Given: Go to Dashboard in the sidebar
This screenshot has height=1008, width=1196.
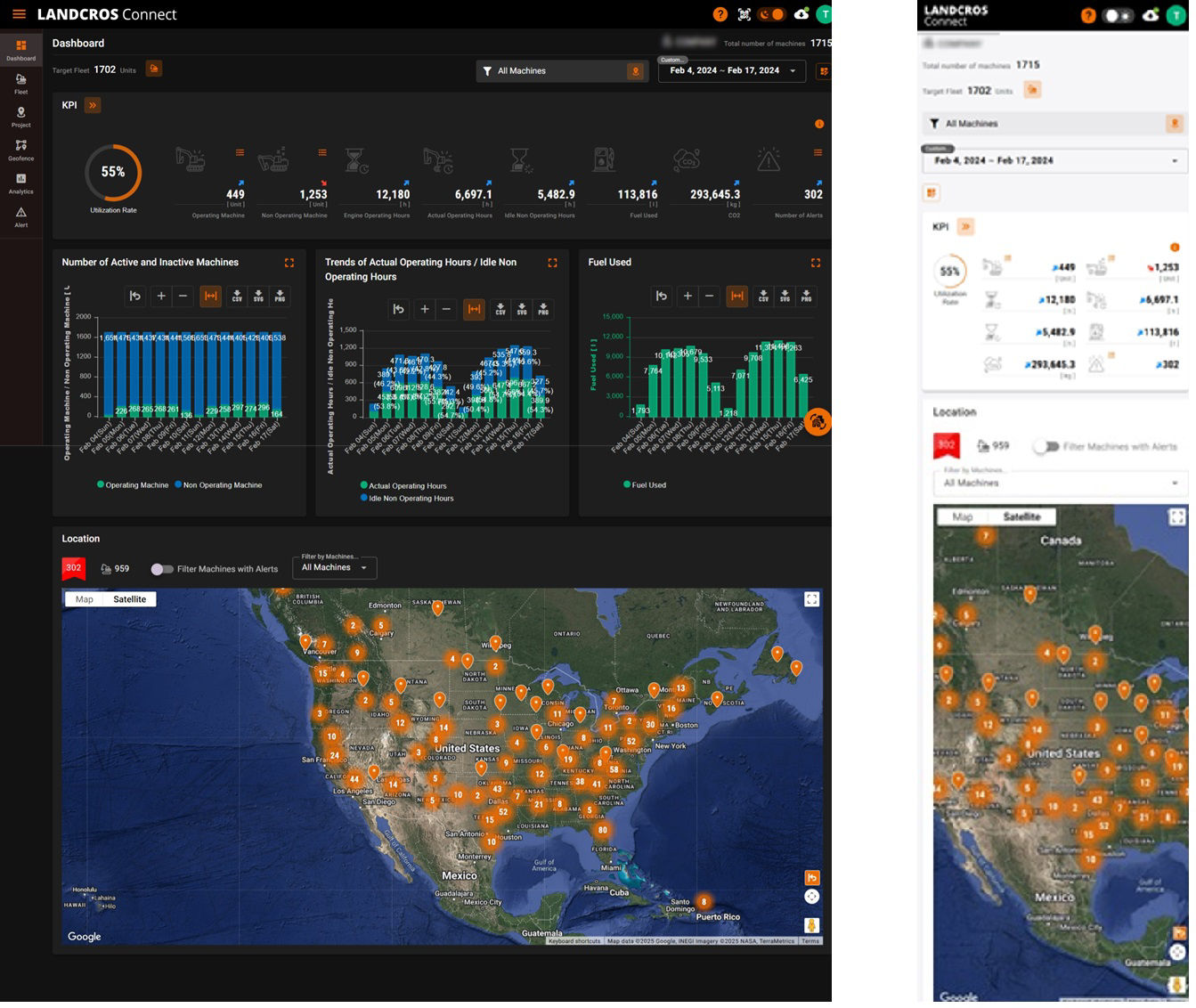Looking at the screenshot, I should (x=21, y=50).
